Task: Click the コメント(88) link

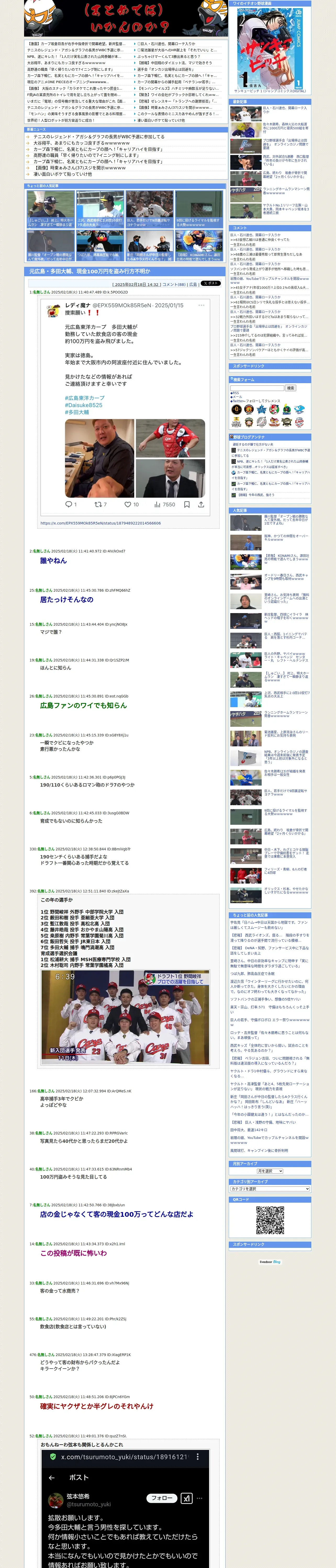Action: point(174,284)
